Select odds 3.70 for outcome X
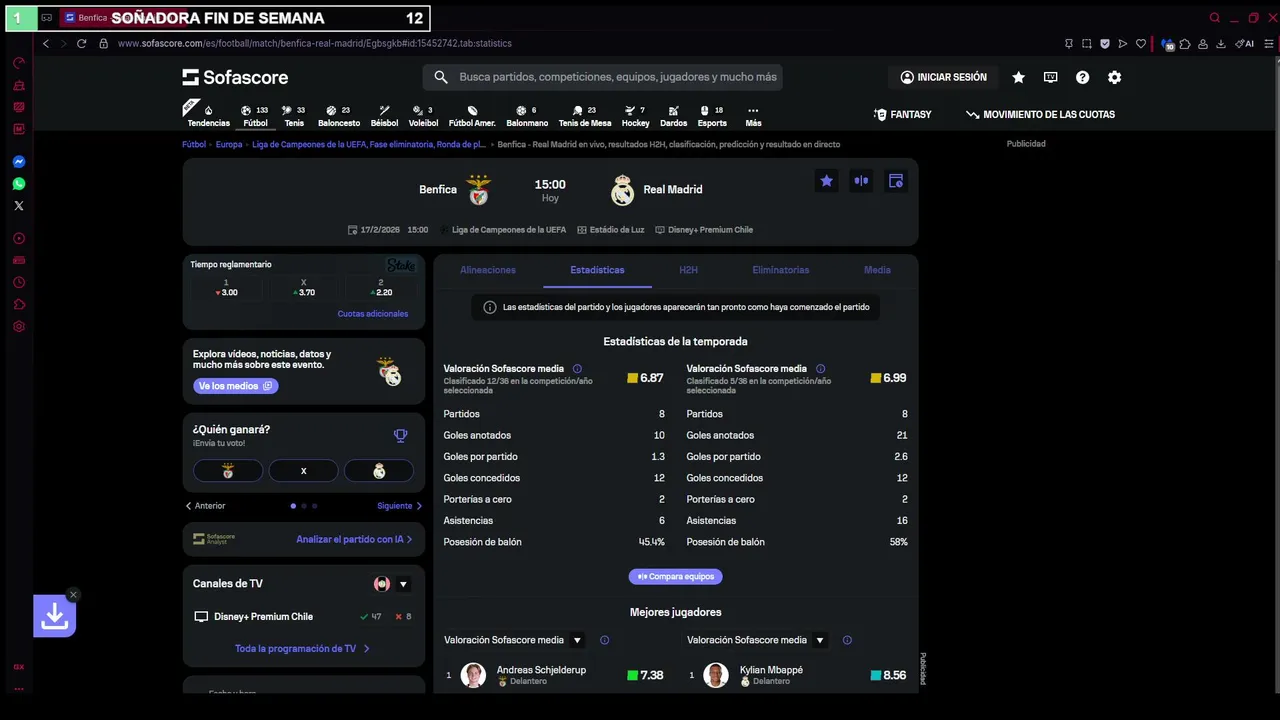 [304, 288]
